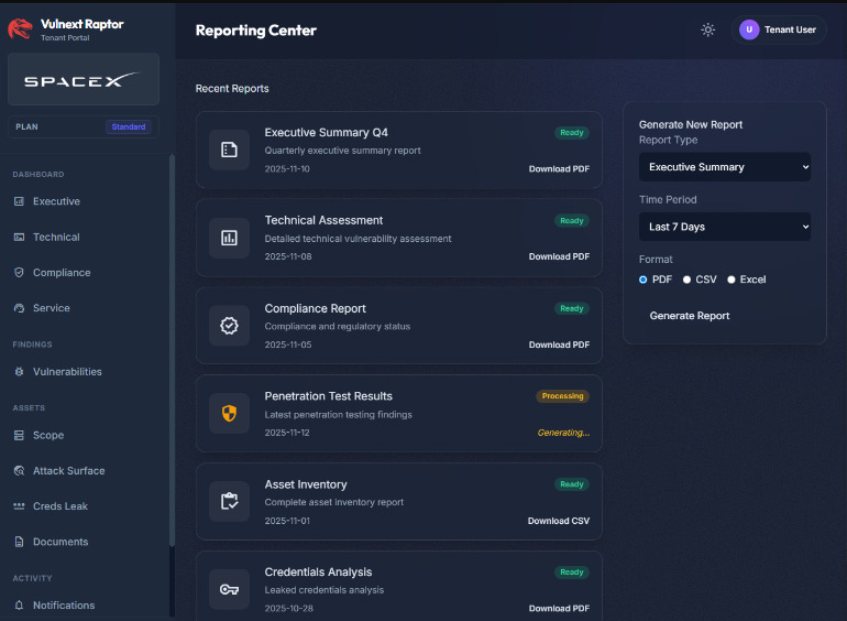847x621 pixels.
Task: Go to the Scope assets page
Action: [x=48, y=435]
